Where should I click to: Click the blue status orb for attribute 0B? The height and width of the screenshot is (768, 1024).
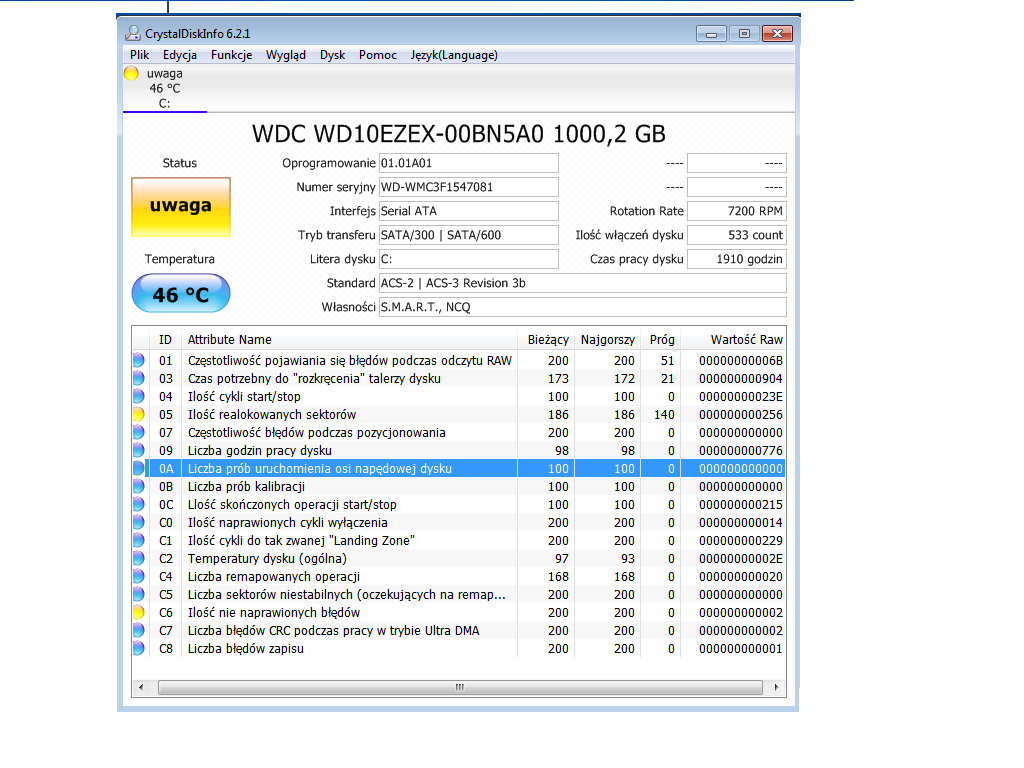pyautogui.click(x=138, y=487)
